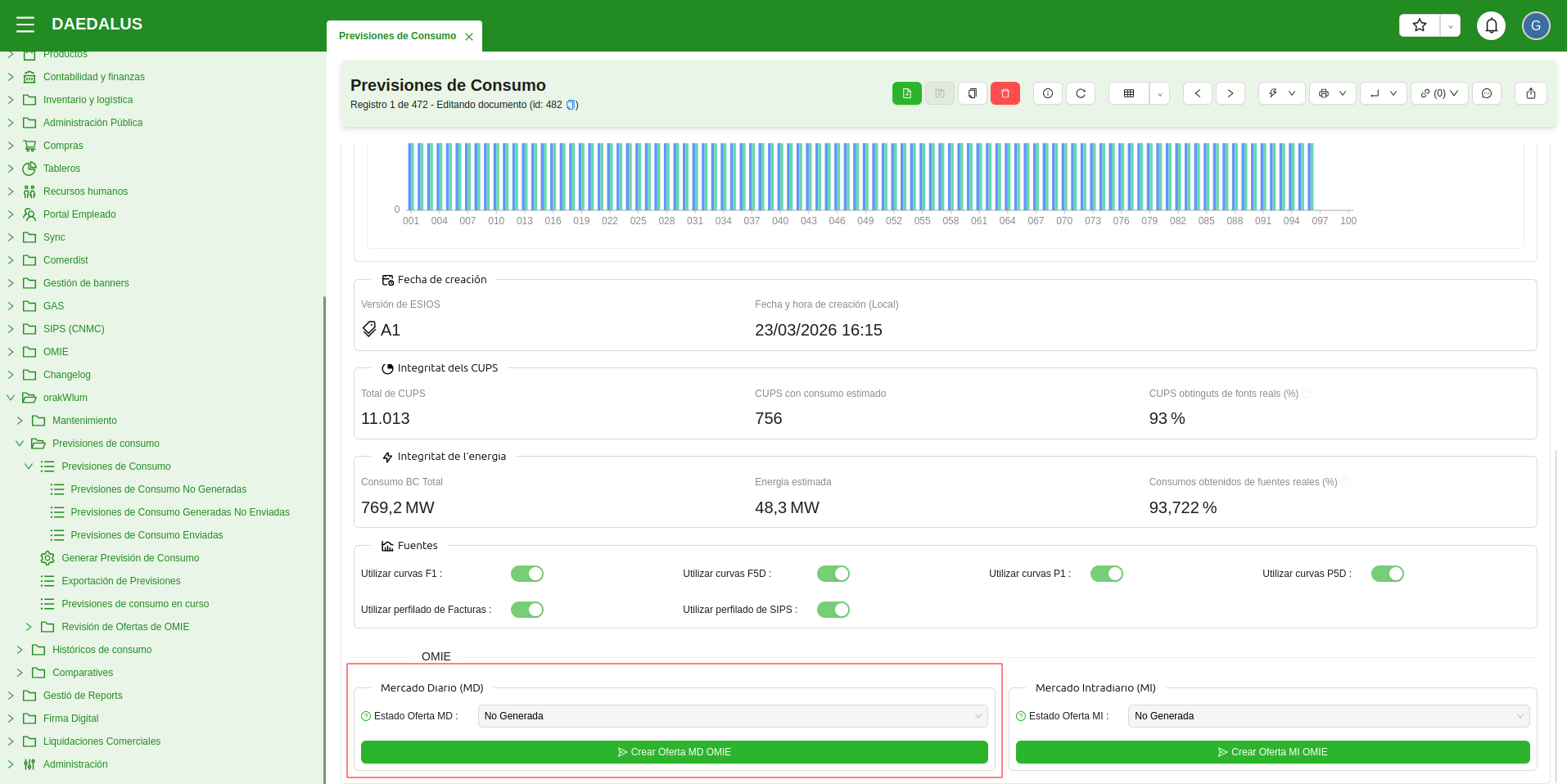Click the green new document icon

click(906, 93)
